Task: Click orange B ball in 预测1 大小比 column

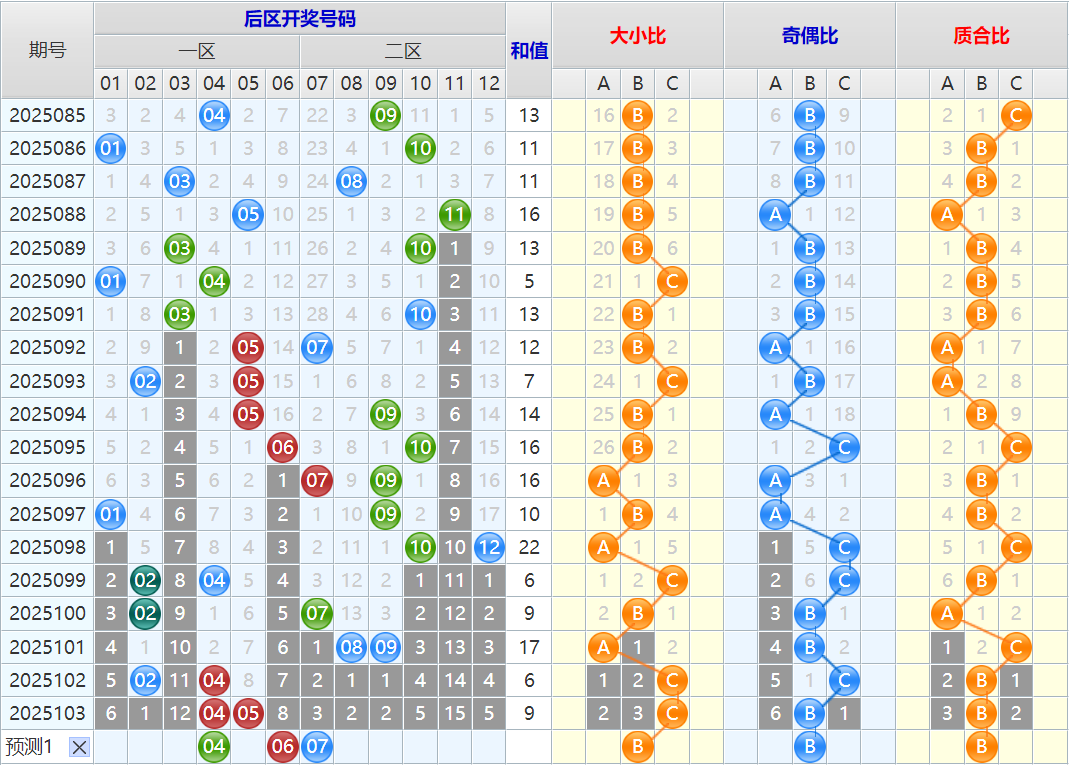Action: click(637, 747)
